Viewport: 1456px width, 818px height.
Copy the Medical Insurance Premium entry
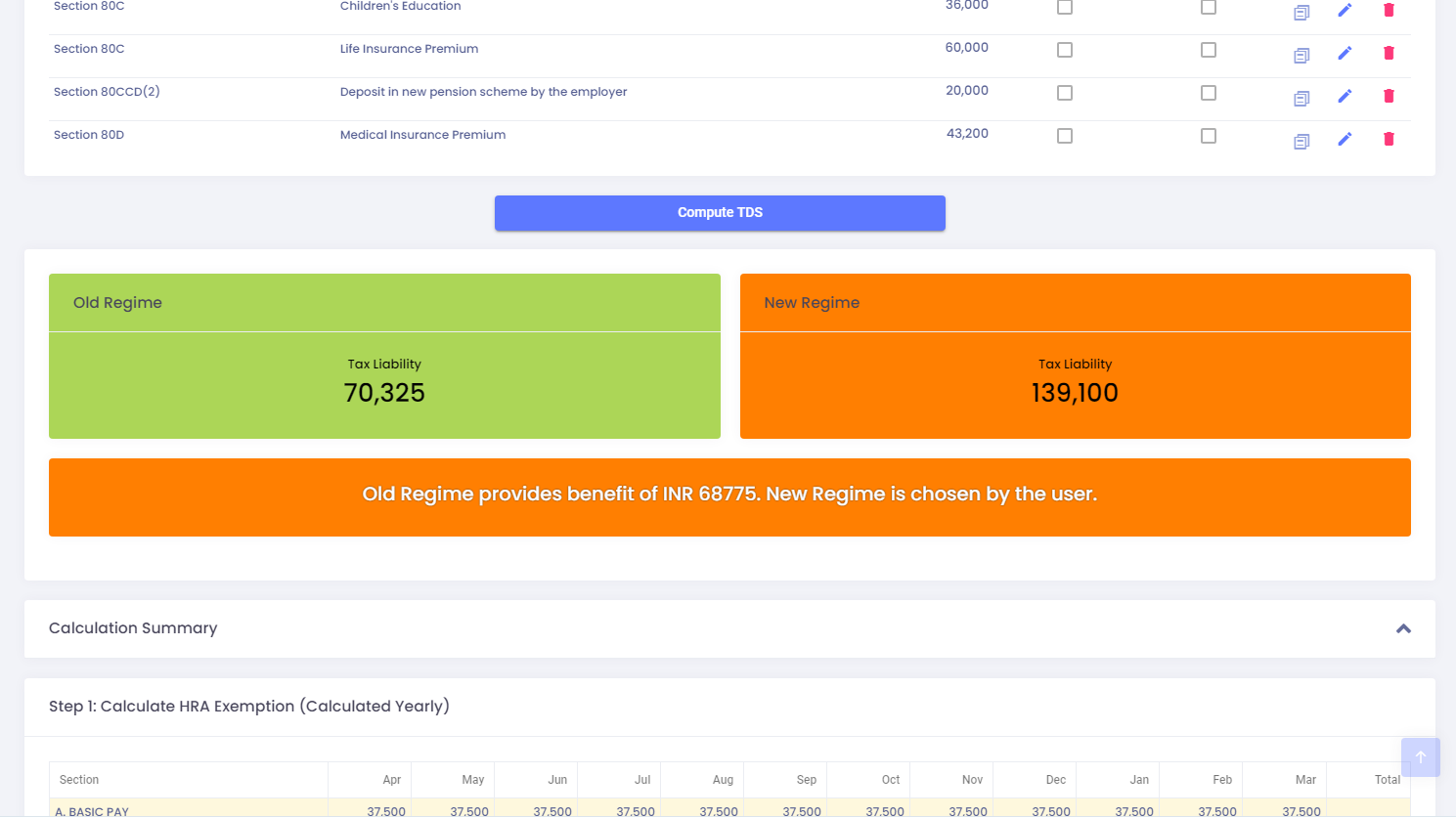click(1302, 142)
